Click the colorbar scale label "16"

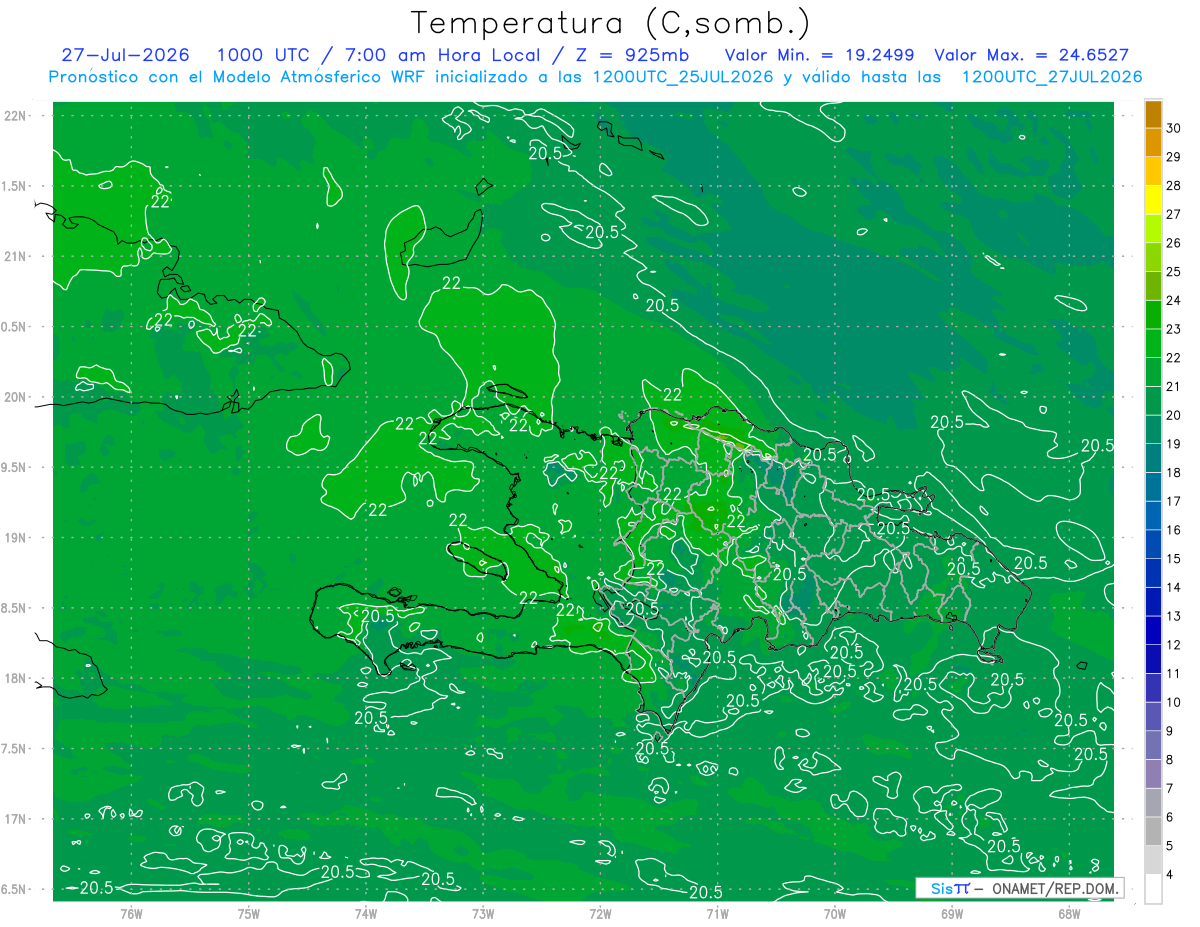pyautogui.click(x=1174, y=530)
